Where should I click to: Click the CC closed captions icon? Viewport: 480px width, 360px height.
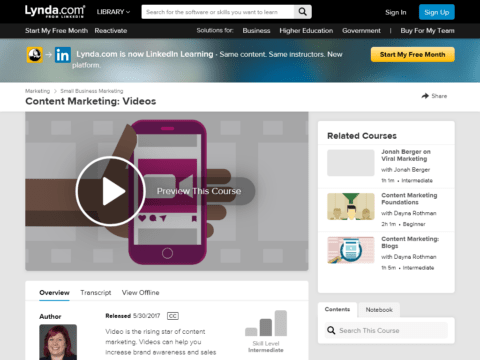pos(173,316)
